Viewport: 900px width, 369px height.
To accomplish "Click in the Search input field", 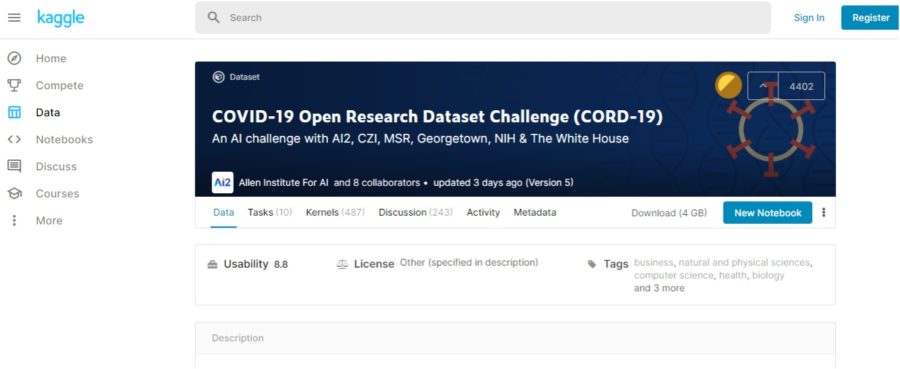I will [x=483, y=18].
